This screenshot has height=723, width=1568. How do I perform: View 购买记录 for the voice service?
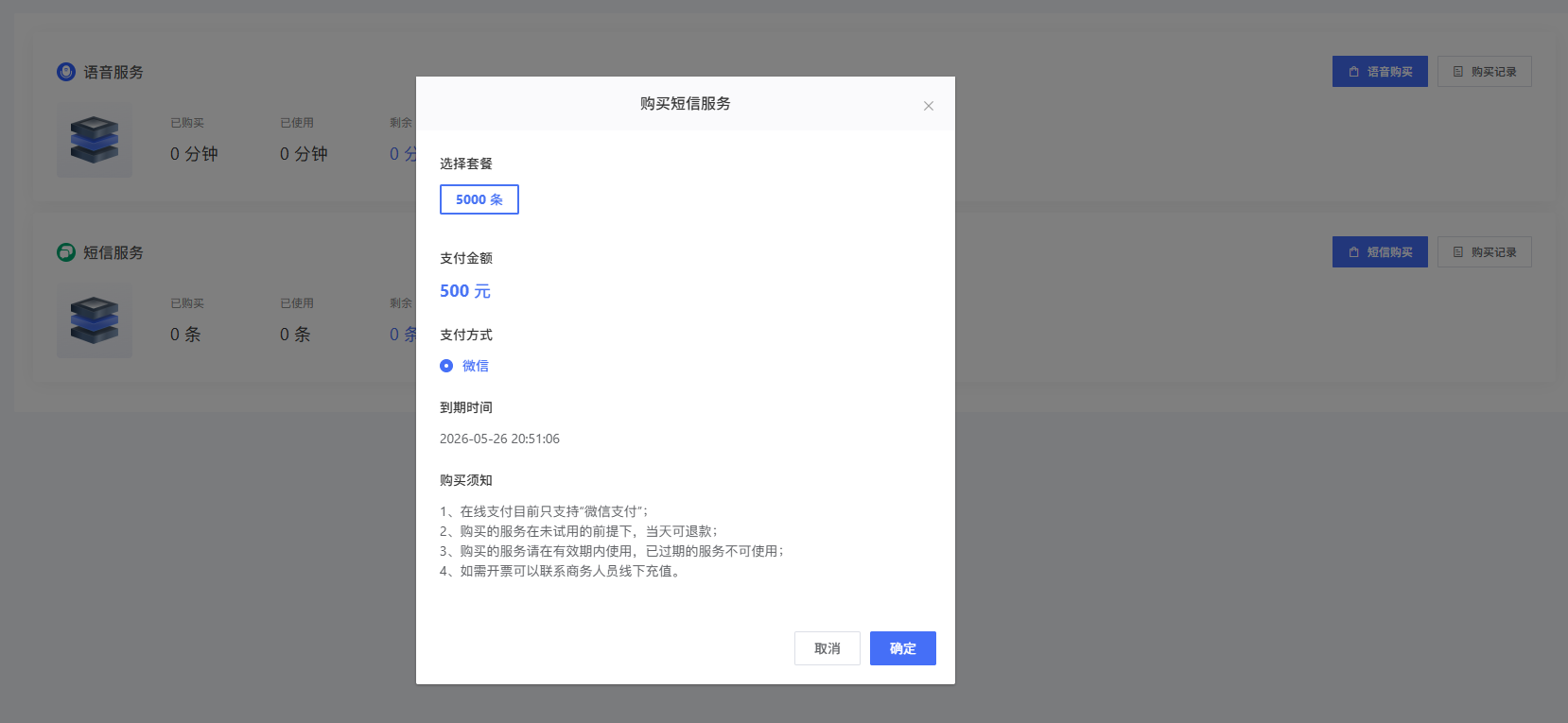pyautogui.click(x=1484, y=72)
